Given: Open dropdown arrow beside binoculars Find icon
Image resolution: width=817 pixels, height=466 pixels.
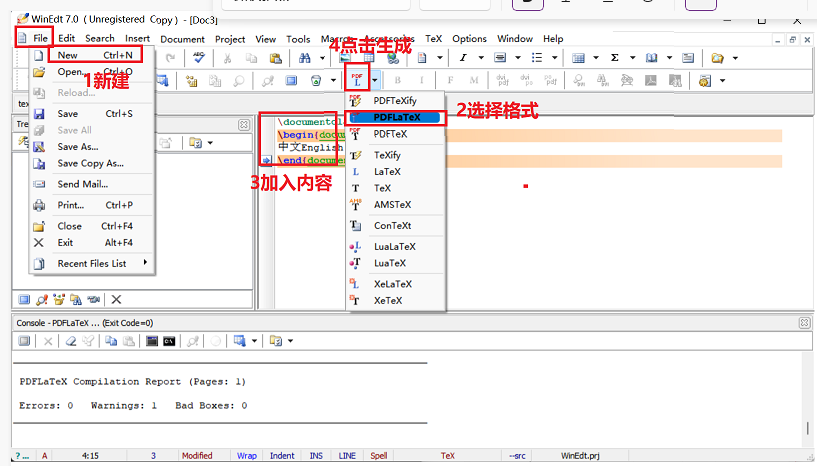Looking at the screenshot, I should click(322, 58).
